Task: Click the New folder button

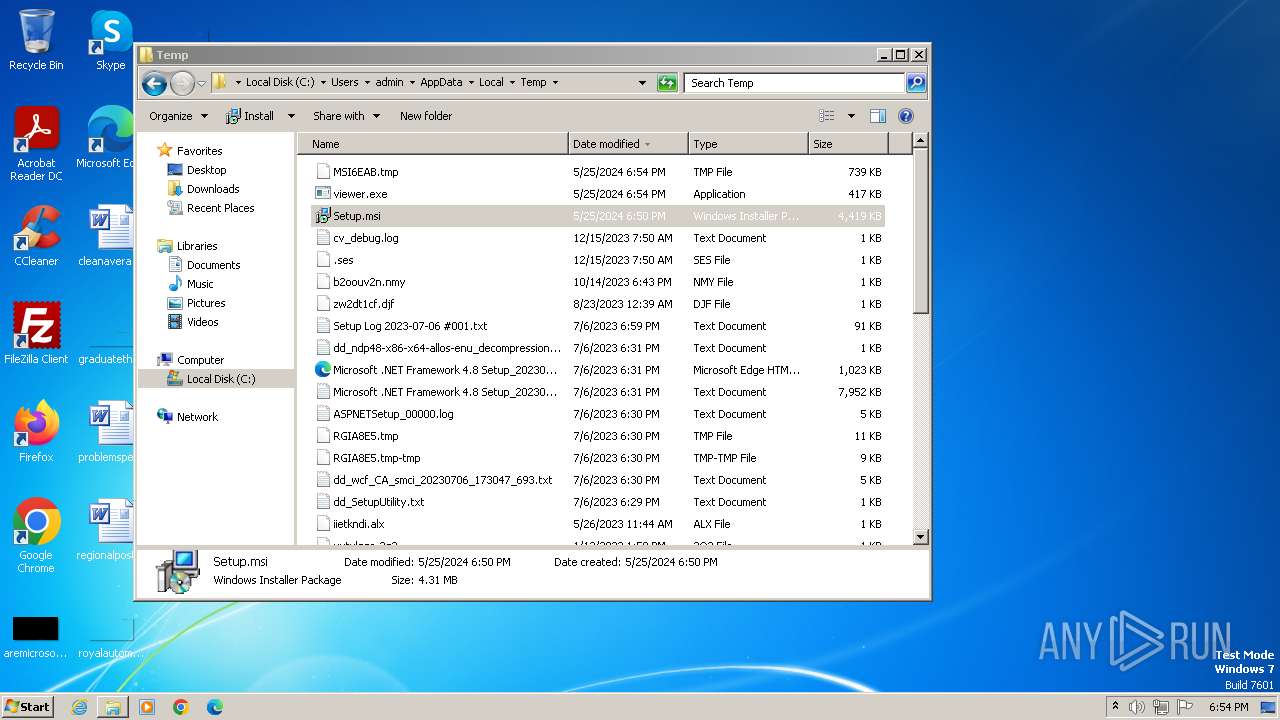Action: click(x=426, y=116)
